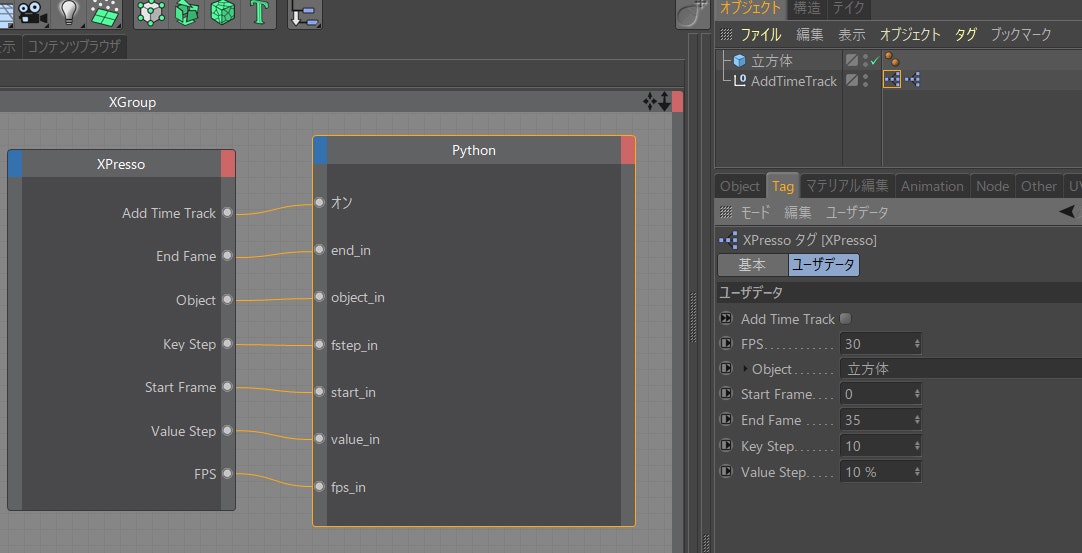
Task: Click the red corner of XGroup header
Action: click(x=678, y=101)
